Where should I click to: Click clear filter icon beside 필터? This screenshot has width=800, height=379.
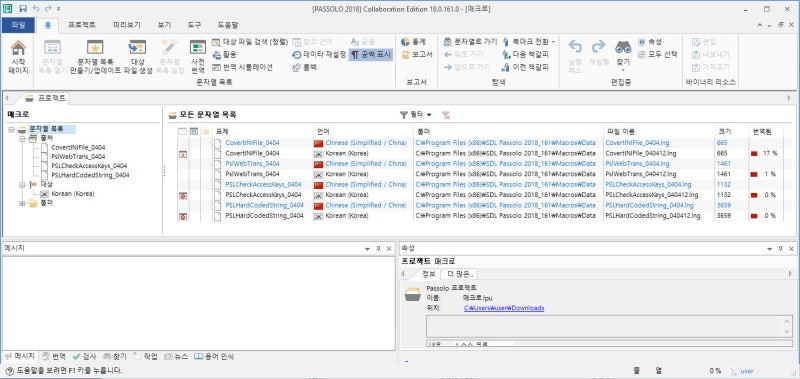click(445, 115)
